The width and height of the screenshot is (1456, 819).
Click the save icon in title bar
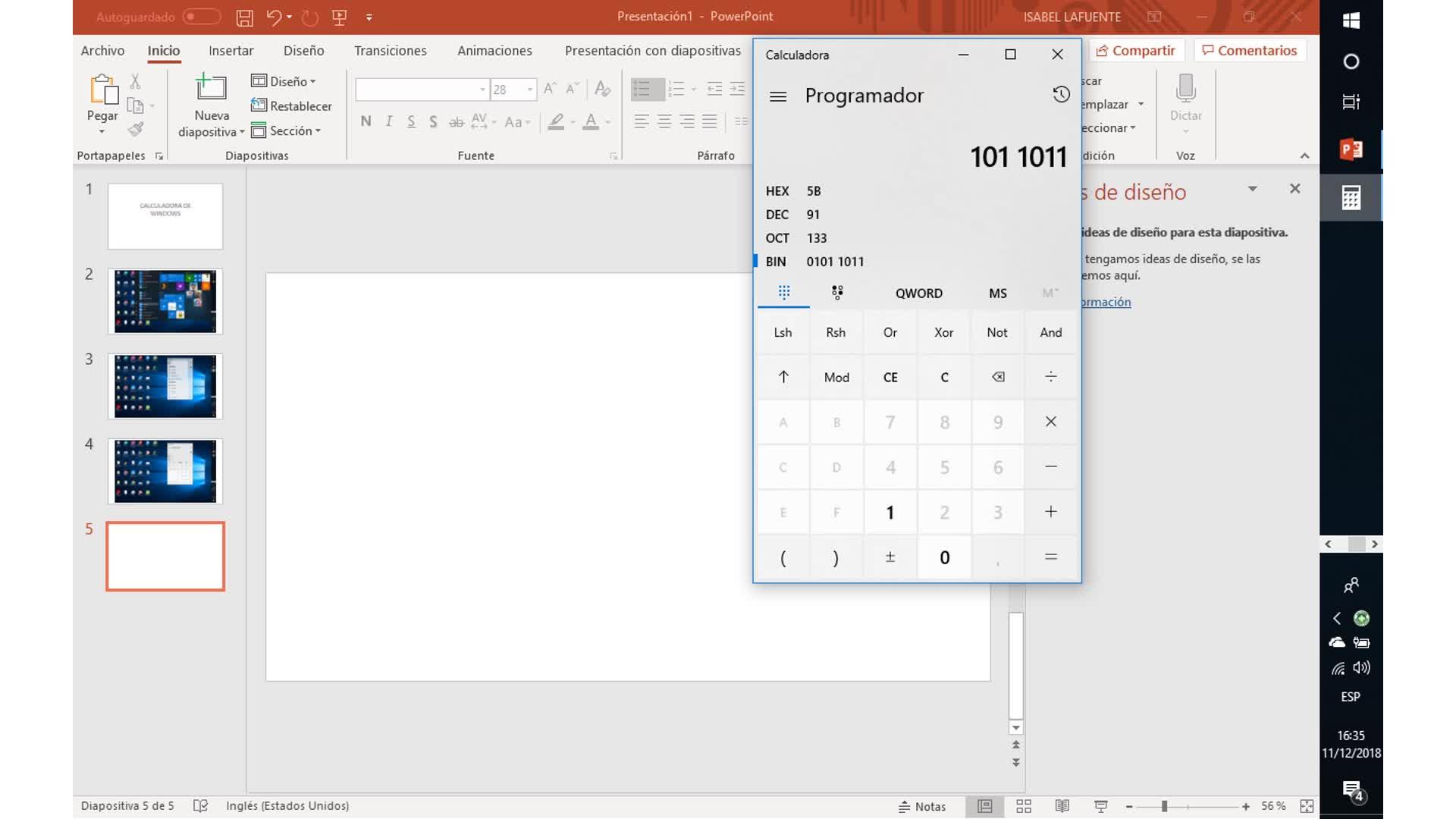[244, 17]
